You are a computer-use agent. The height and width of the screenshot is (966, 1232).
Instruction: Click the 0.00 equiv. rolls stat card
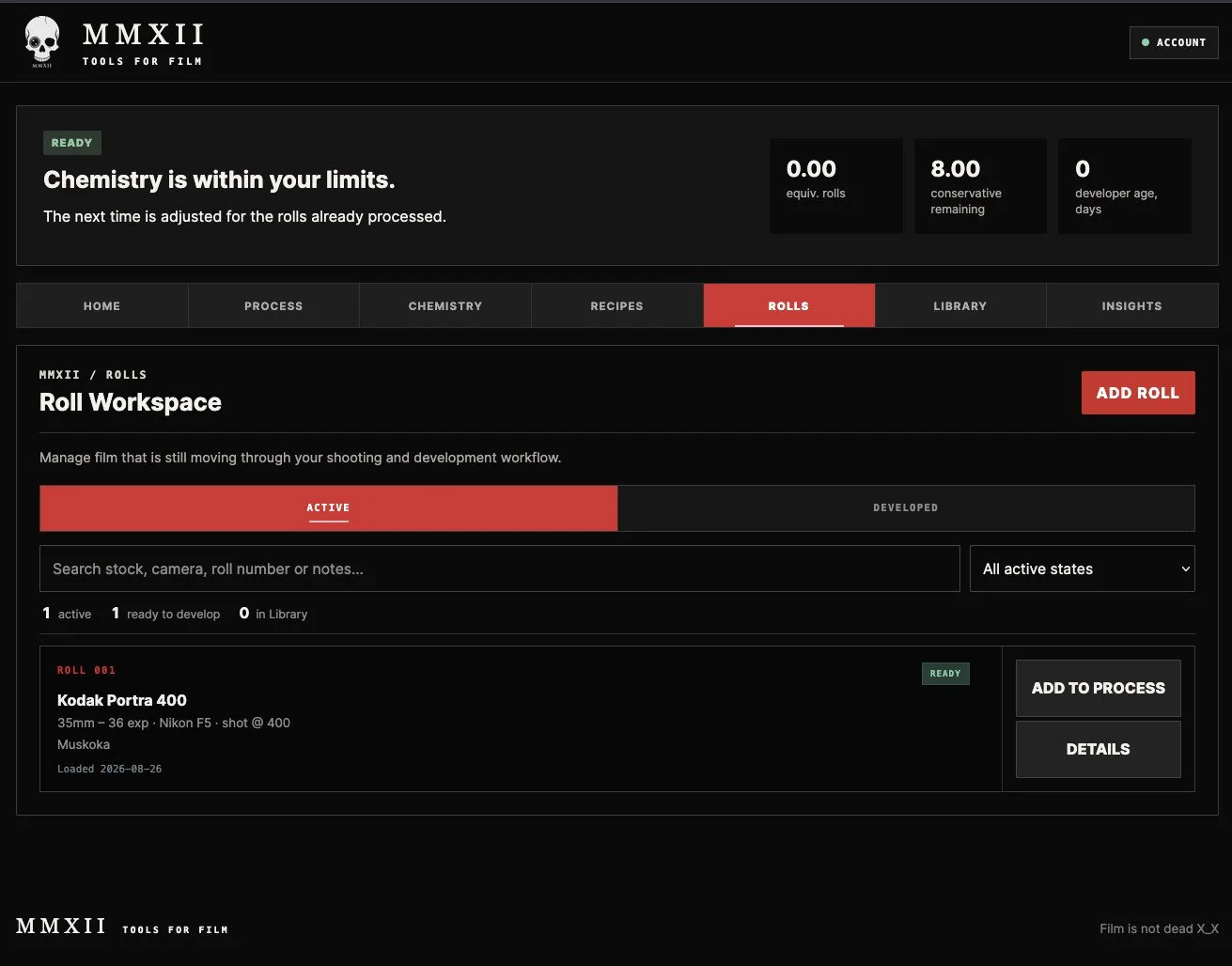835,186
